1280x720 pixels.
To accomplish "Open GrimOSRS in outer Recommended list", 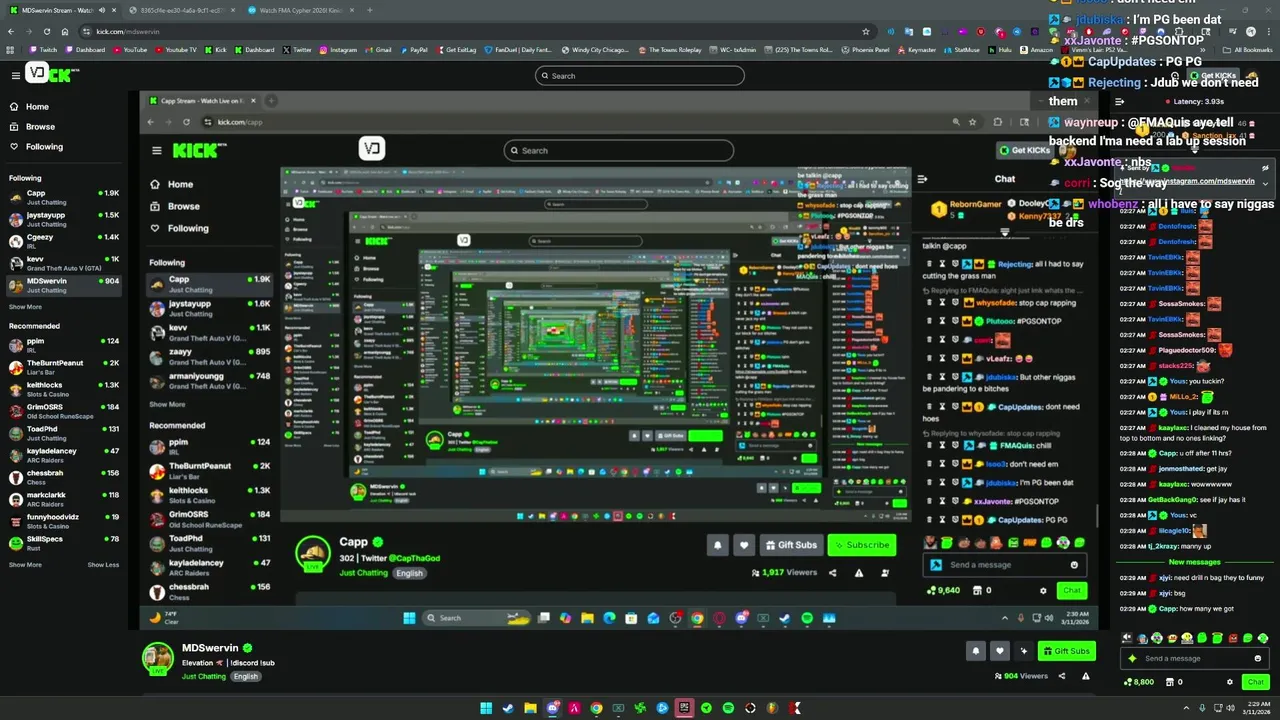I will 64,411.
